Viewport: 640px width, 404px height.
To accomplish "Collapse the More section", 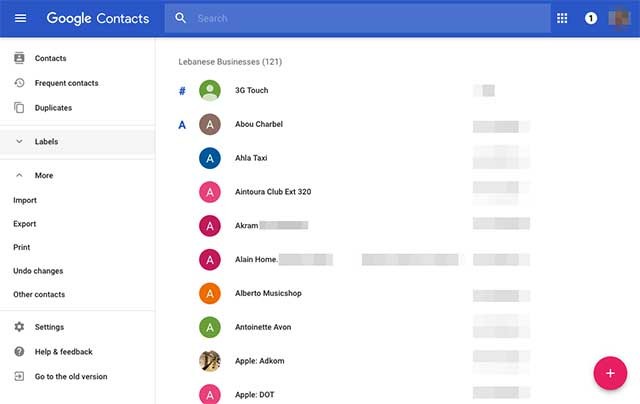I will [19, 175].
